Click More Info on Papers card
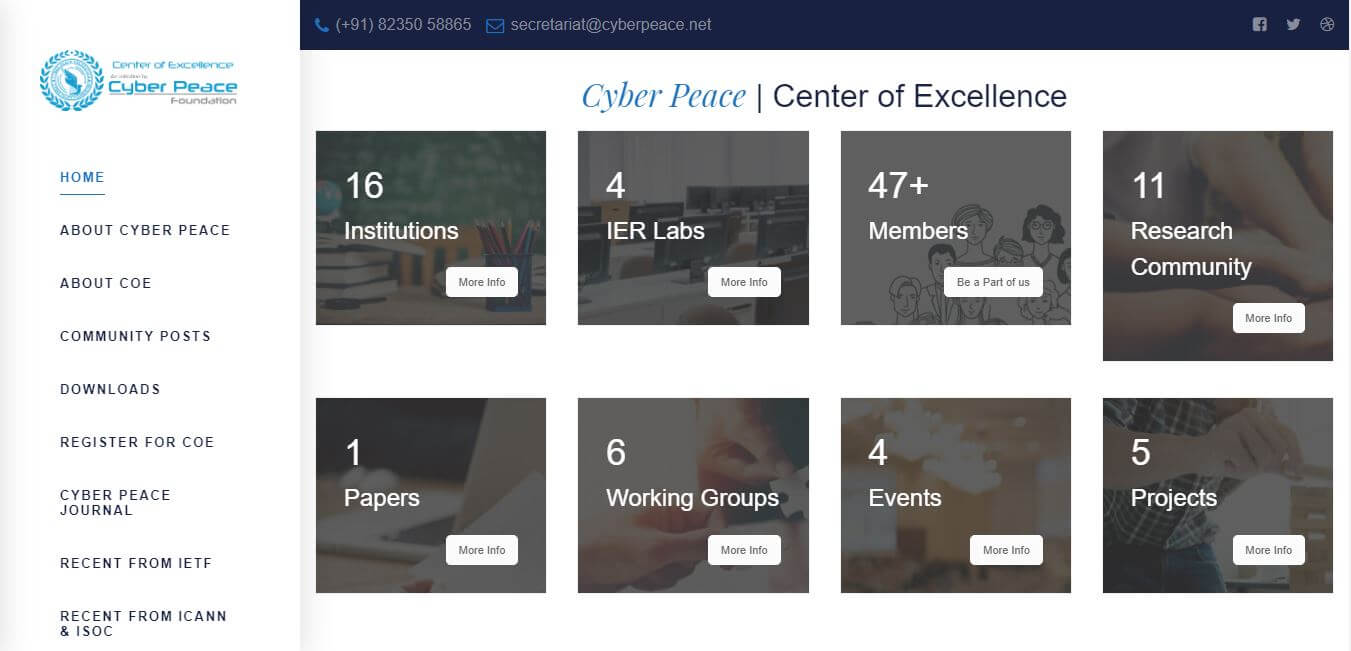Image resolution: width=1351 pixels, height=651 pixels. [482, 550]
